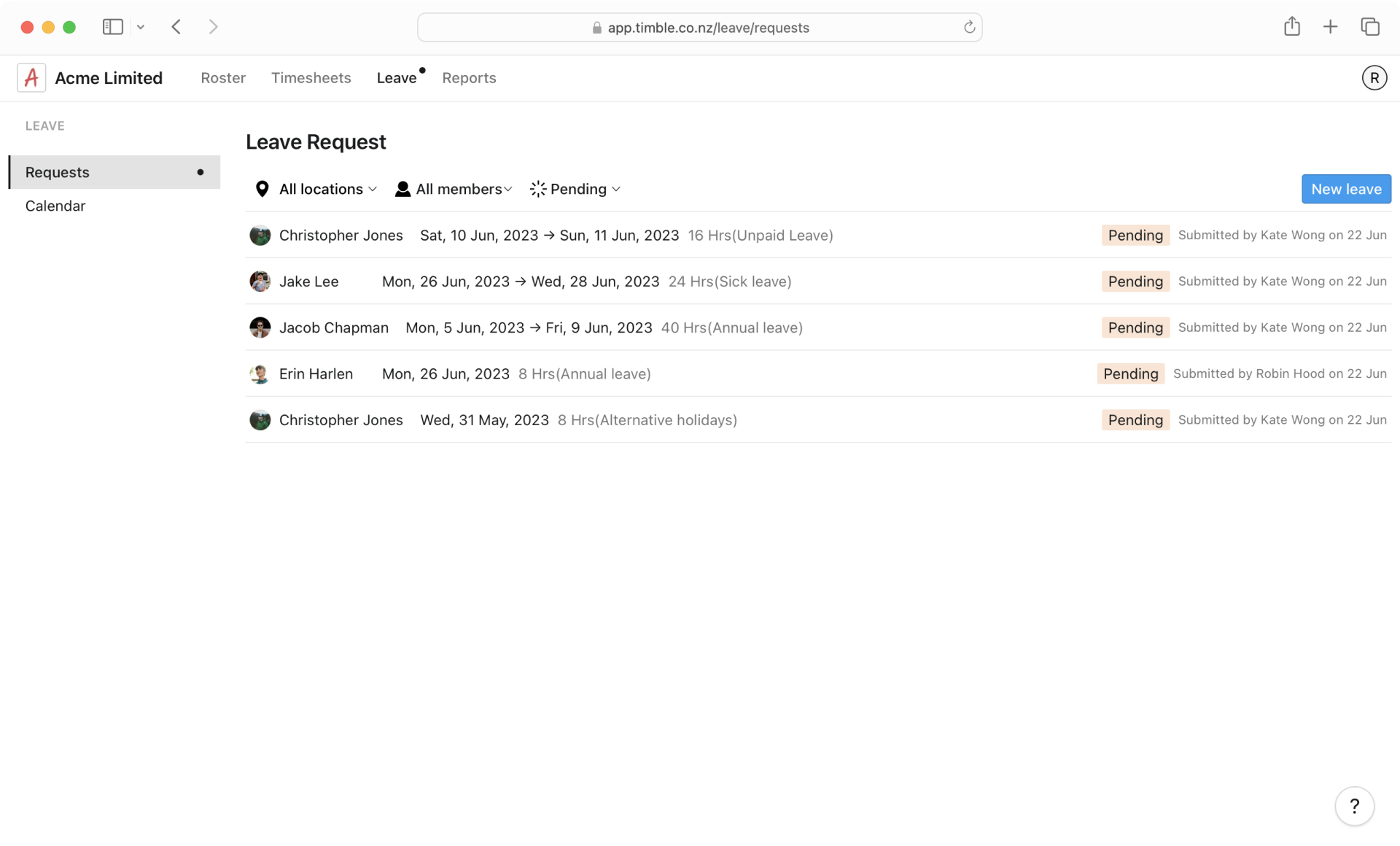Click the new tab plus icon
The image size is (1400, 846).
(1331, 26)
